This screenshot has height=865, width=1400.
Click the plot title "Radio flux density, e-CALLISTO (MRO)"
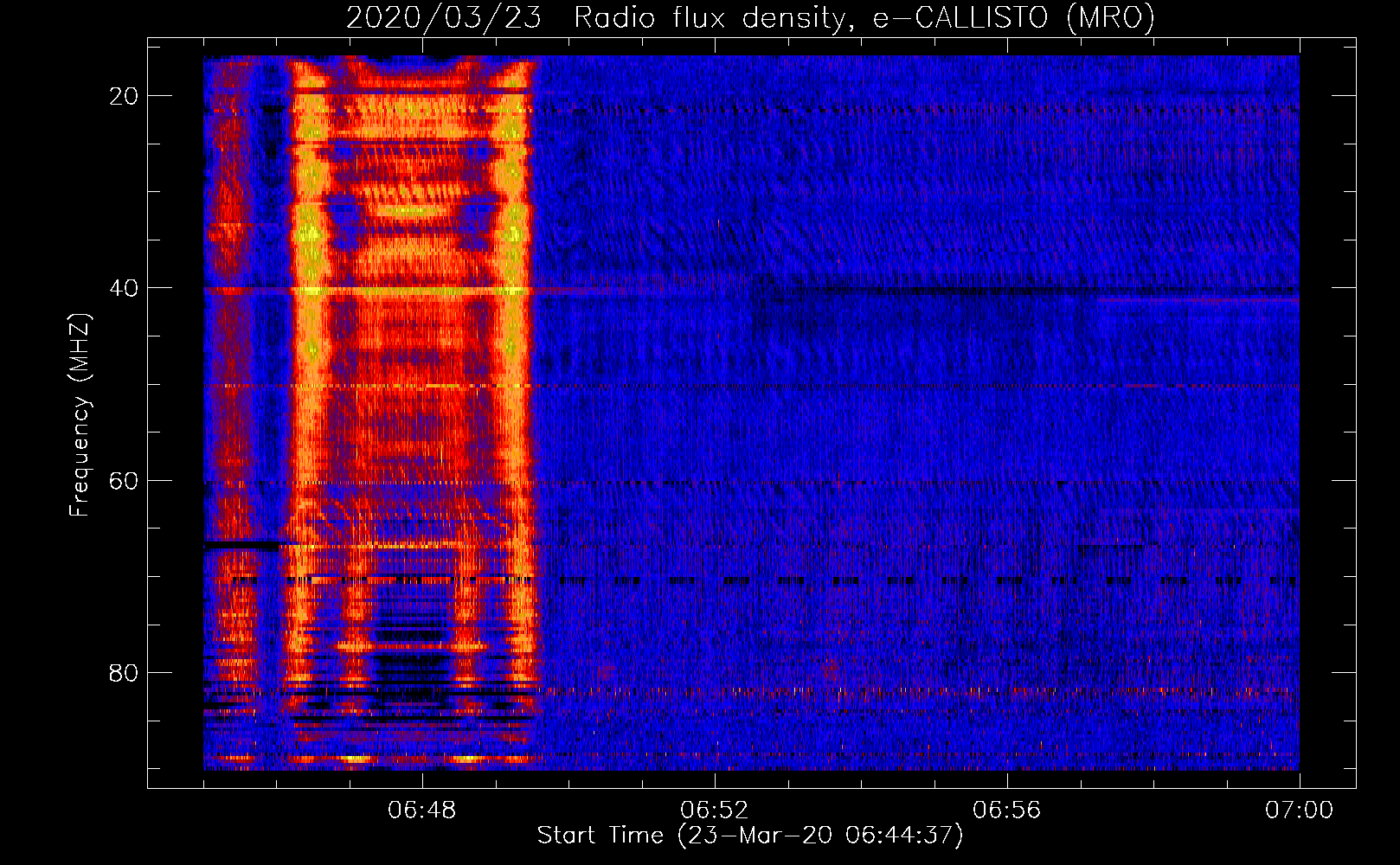point(864,18)
